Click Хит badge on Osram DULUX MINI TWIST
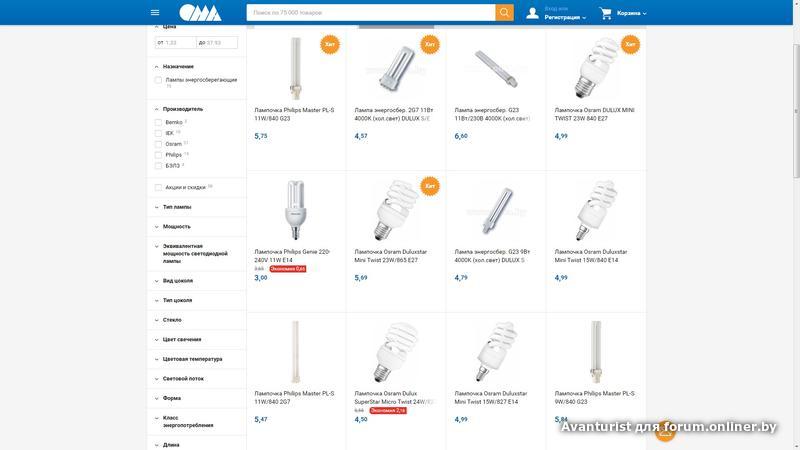The height and width of the screenshot is (450, 800). point(630,44)
